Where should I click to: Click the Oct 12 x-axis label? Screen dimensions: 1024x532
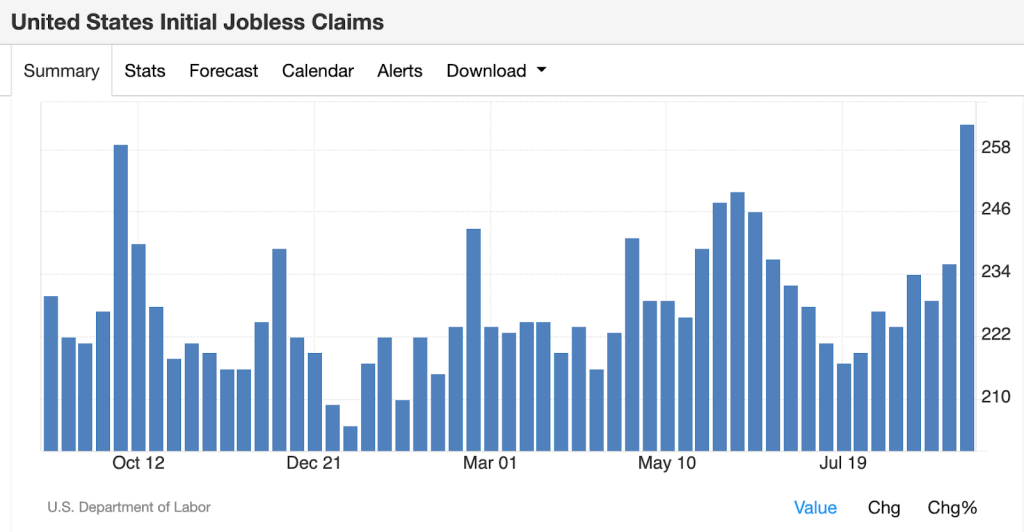click(x=139, y=463)
